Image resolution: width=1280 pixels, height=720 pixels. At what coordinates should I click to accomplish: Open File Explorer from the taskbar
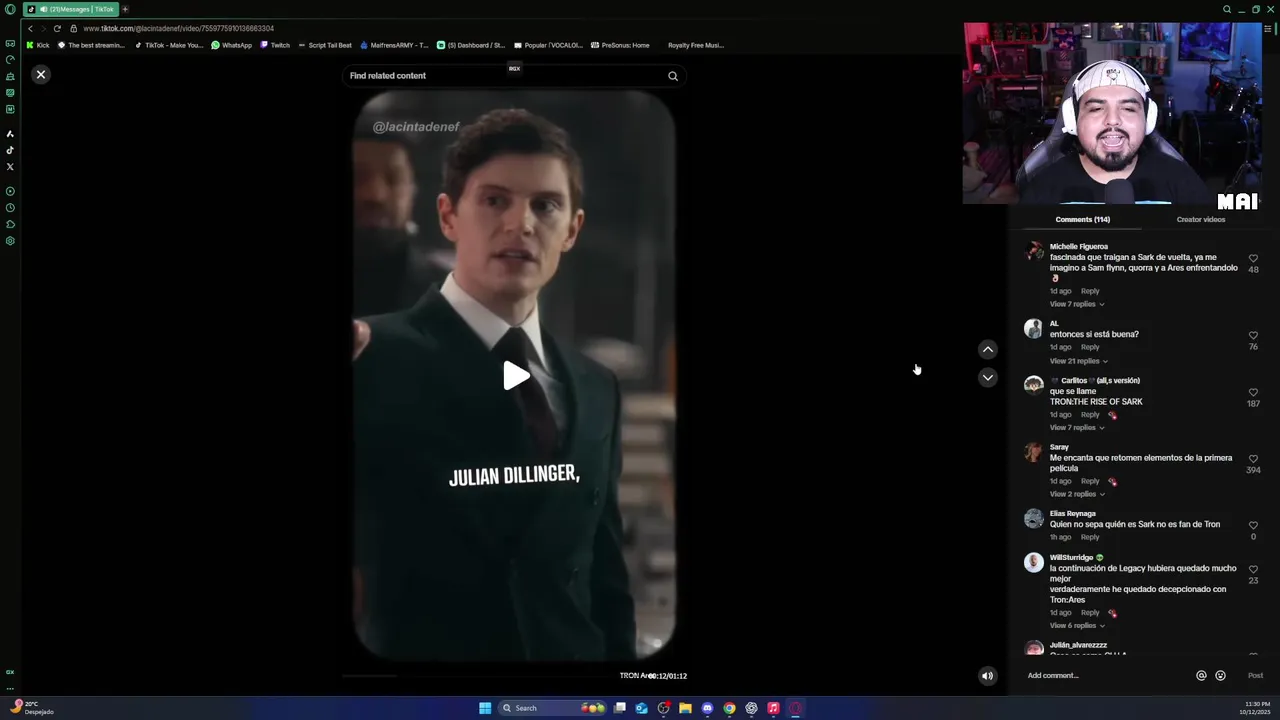pos(685,708)
